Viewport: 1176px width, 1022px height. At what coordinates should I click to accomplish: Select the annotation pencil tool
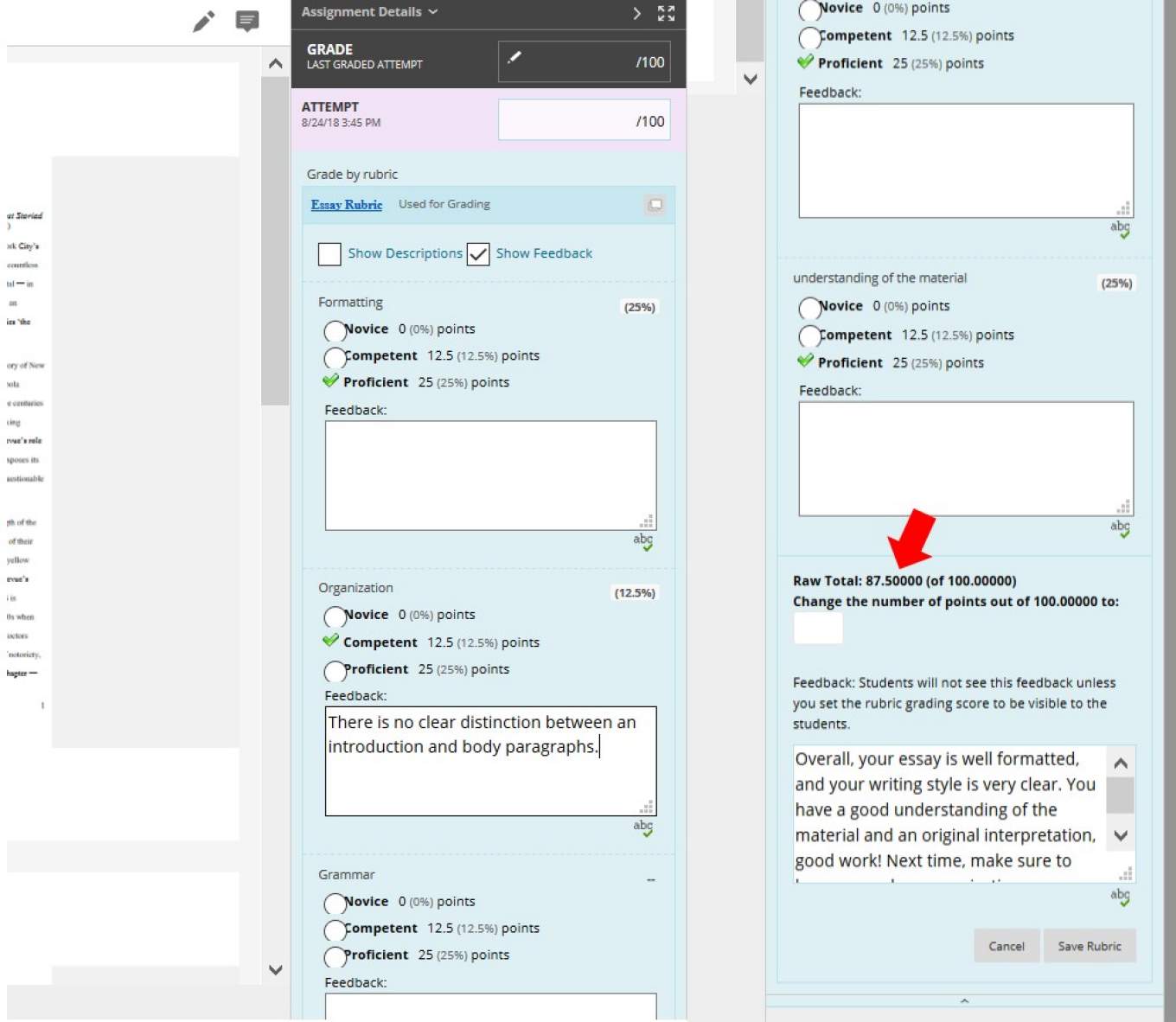pos(203,21)
